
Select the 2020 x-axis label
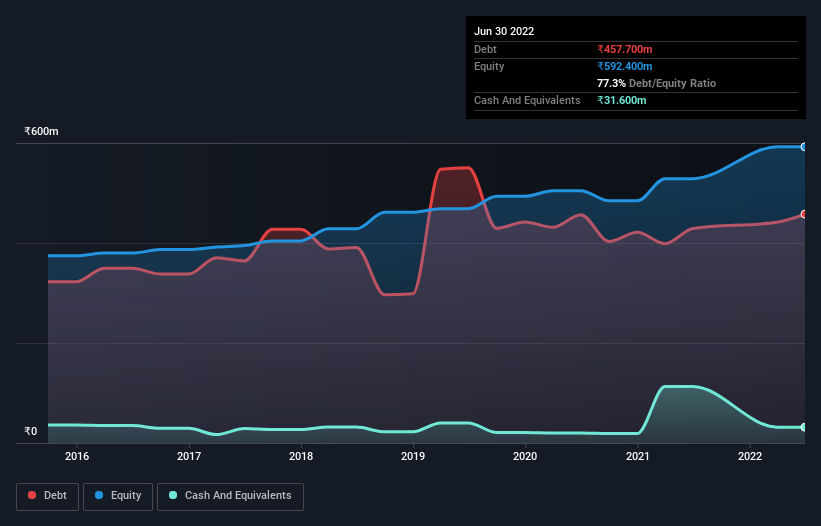click(x=525, y=456)
